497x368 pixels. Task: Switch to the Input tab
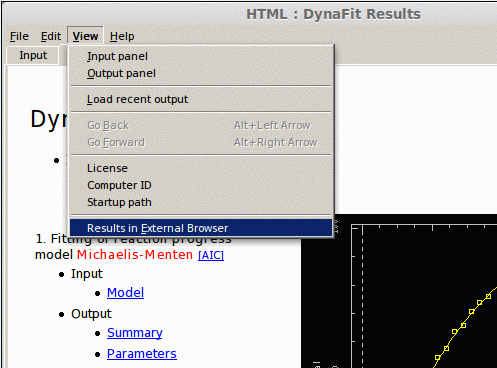[x=33, y=55]
